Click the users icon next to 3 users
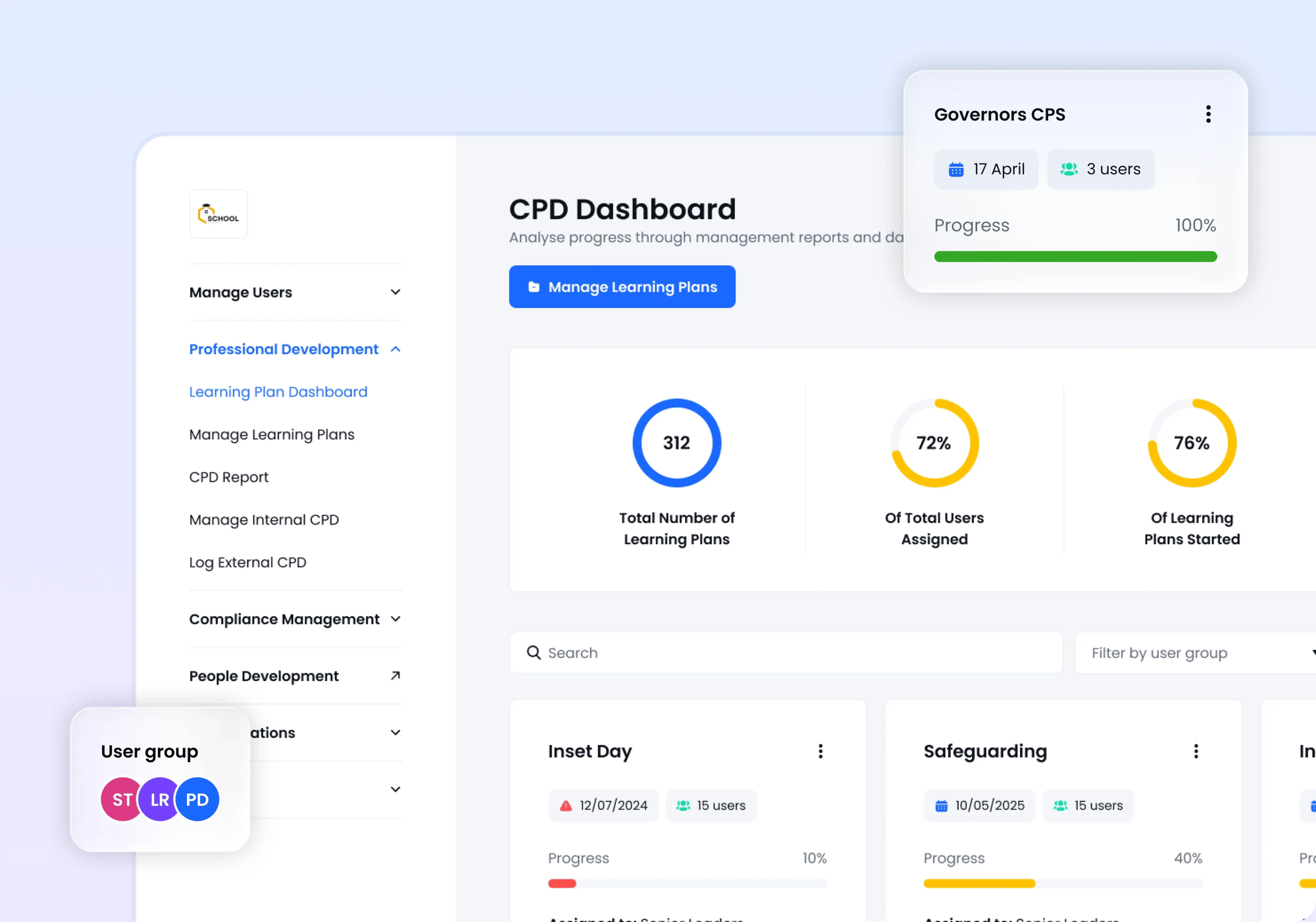The image size is (1316, 922). (x=1069, y=169)
